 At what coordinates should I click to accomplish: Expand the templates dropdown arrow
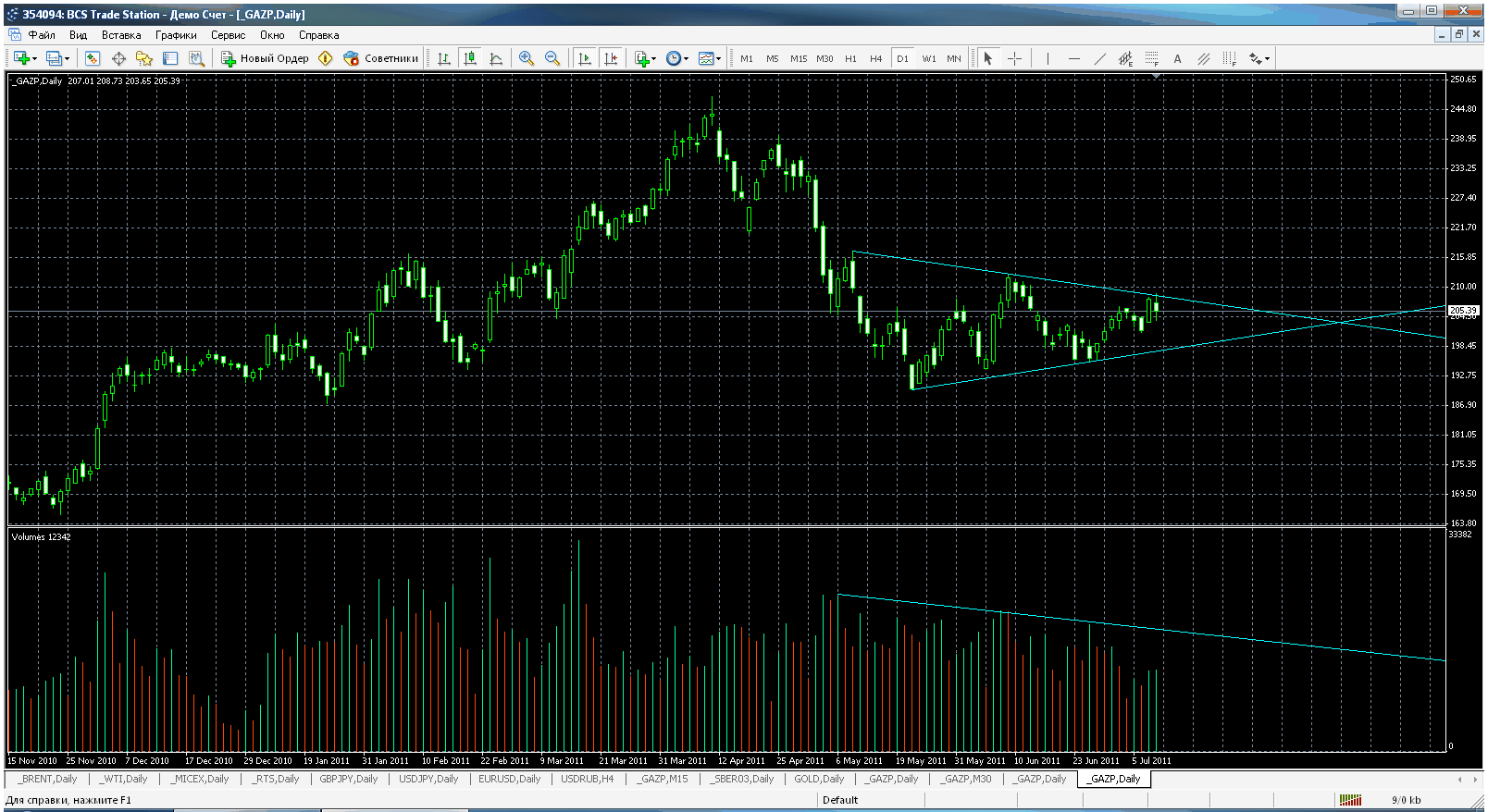pyautogui.click(x=719, y=59)
